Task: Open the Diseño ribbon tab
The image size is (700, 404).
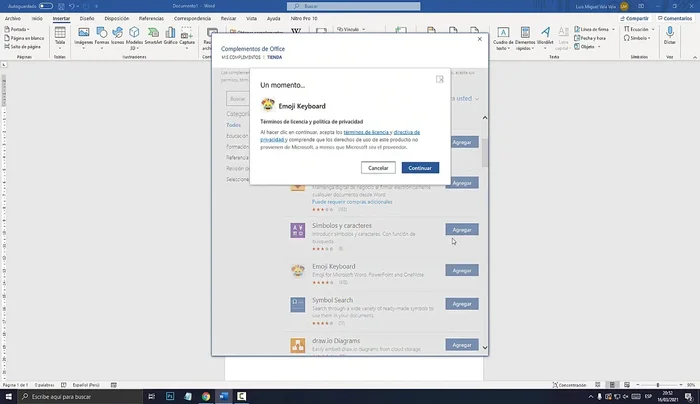Action: click(x=88, y=18)
